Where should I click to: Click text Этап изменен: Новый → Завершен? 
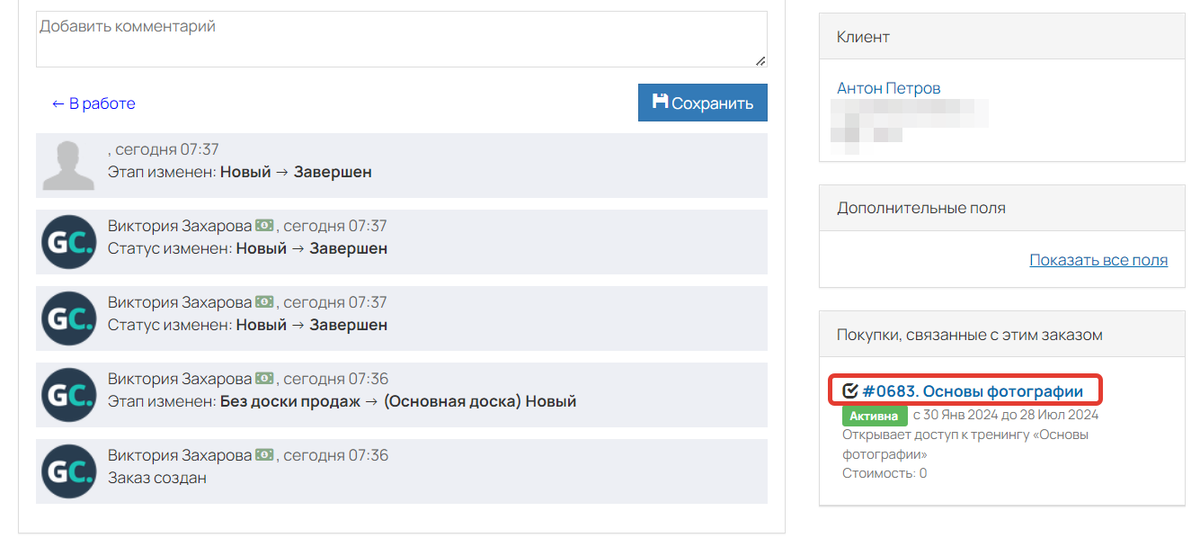pyautogui.click(x=240, y=172)
